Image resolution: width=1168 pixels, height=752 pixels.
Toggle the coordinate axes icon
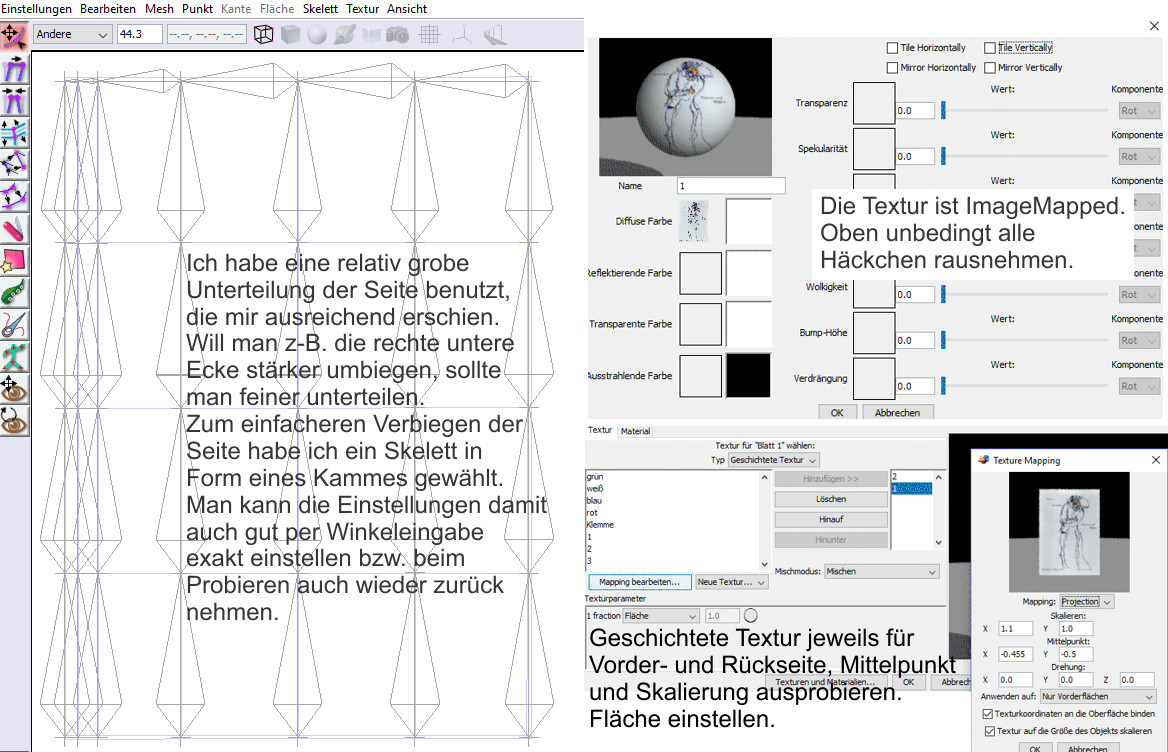click(462, 34)
